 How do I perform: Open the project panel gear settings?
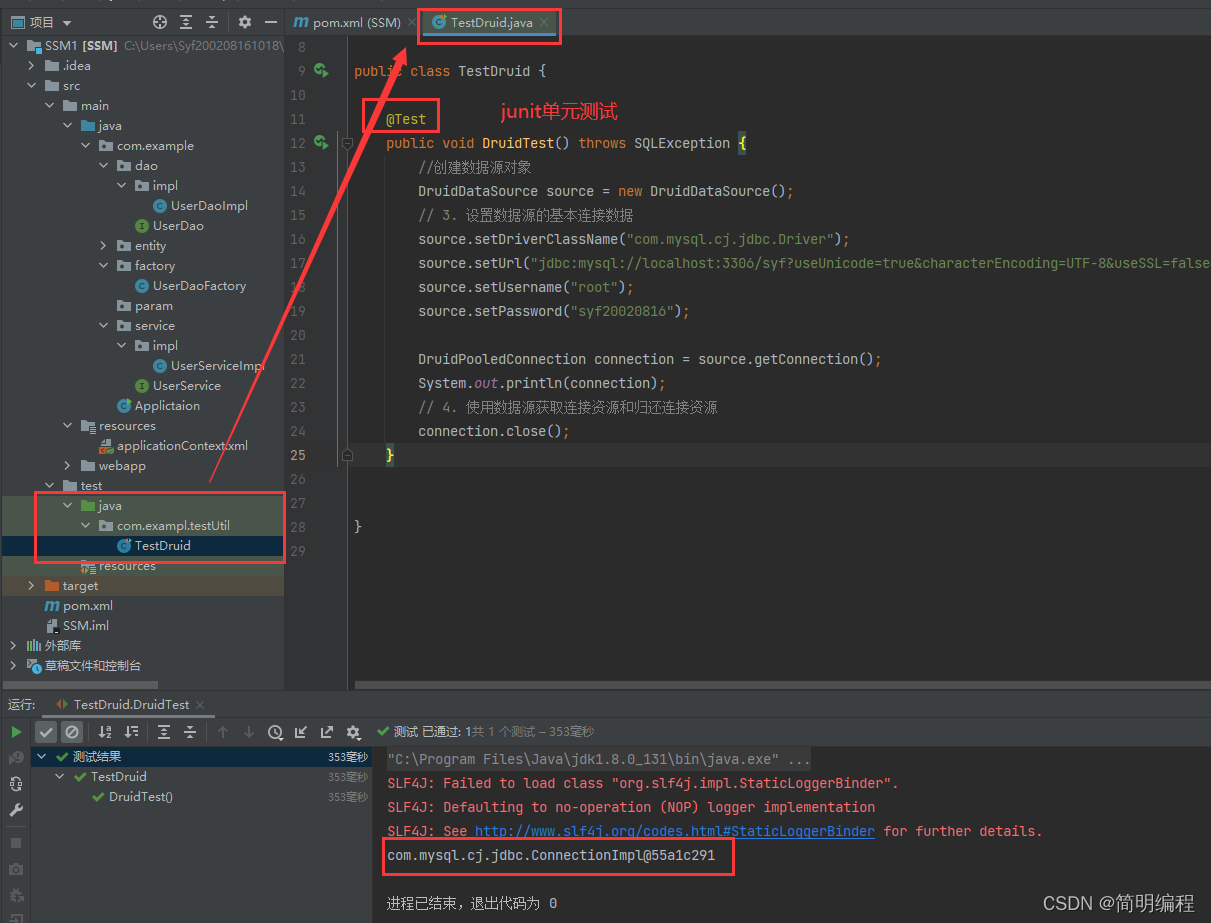(245, 22)
